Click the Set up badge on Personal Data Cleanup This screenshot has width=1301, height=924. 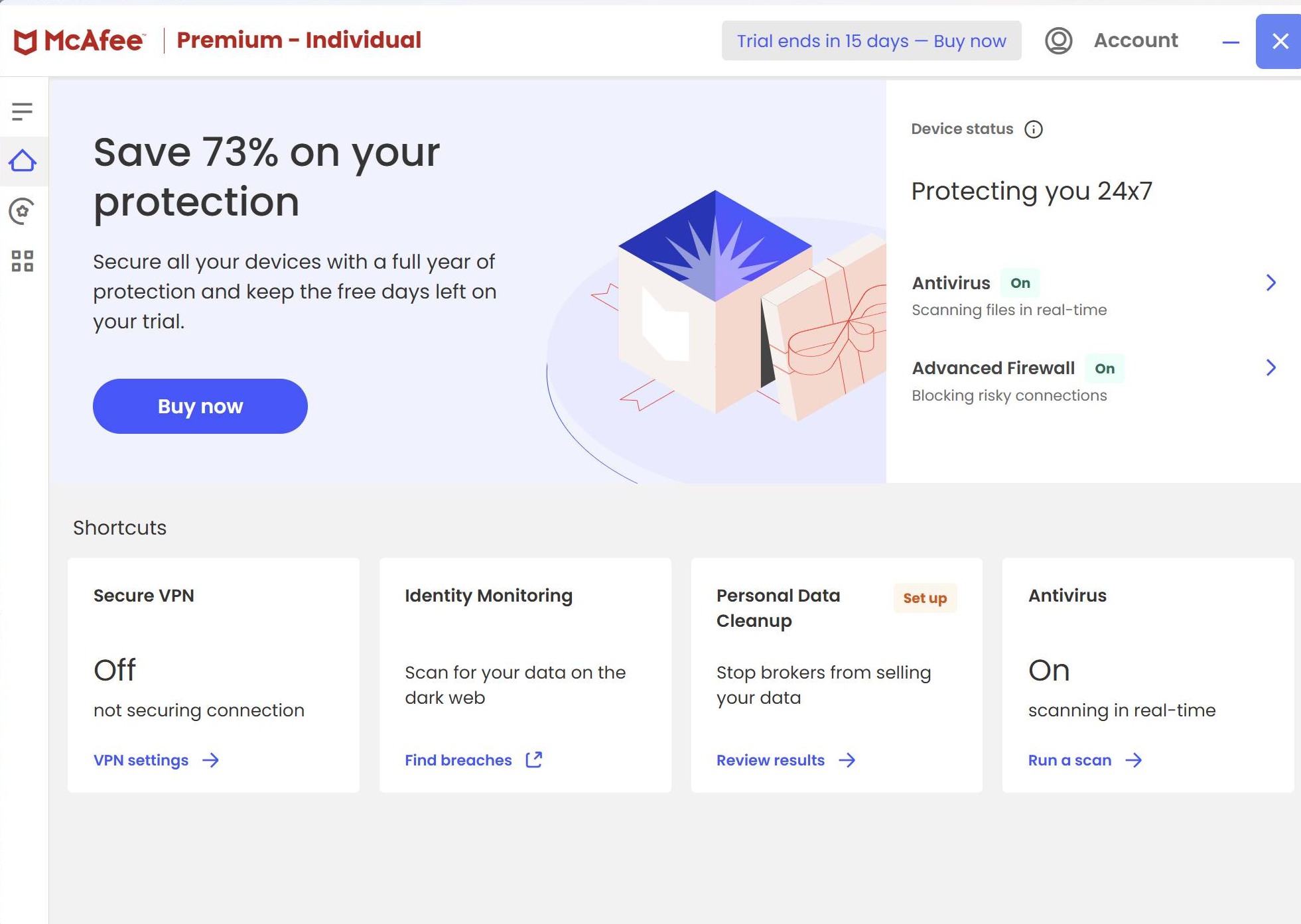(925, 598)
